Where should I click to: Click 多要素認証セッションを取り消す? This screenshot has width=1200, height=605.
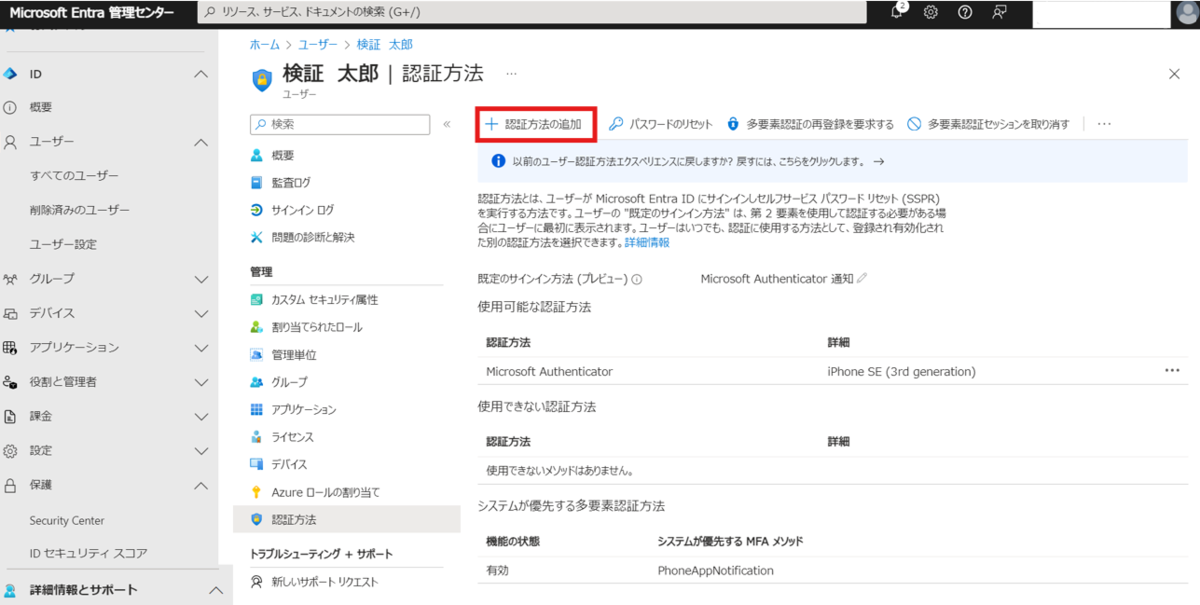click(988, 124)
